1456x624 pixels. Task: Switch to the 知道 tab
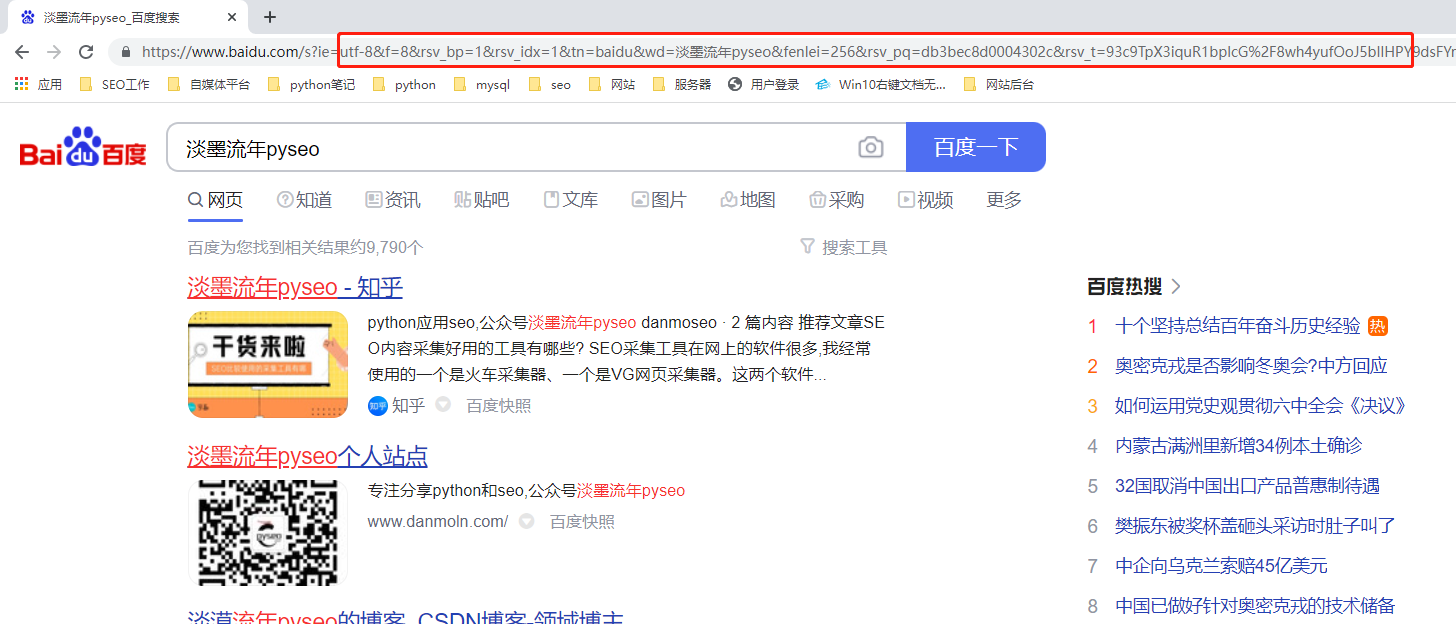(x=304, y=200)
